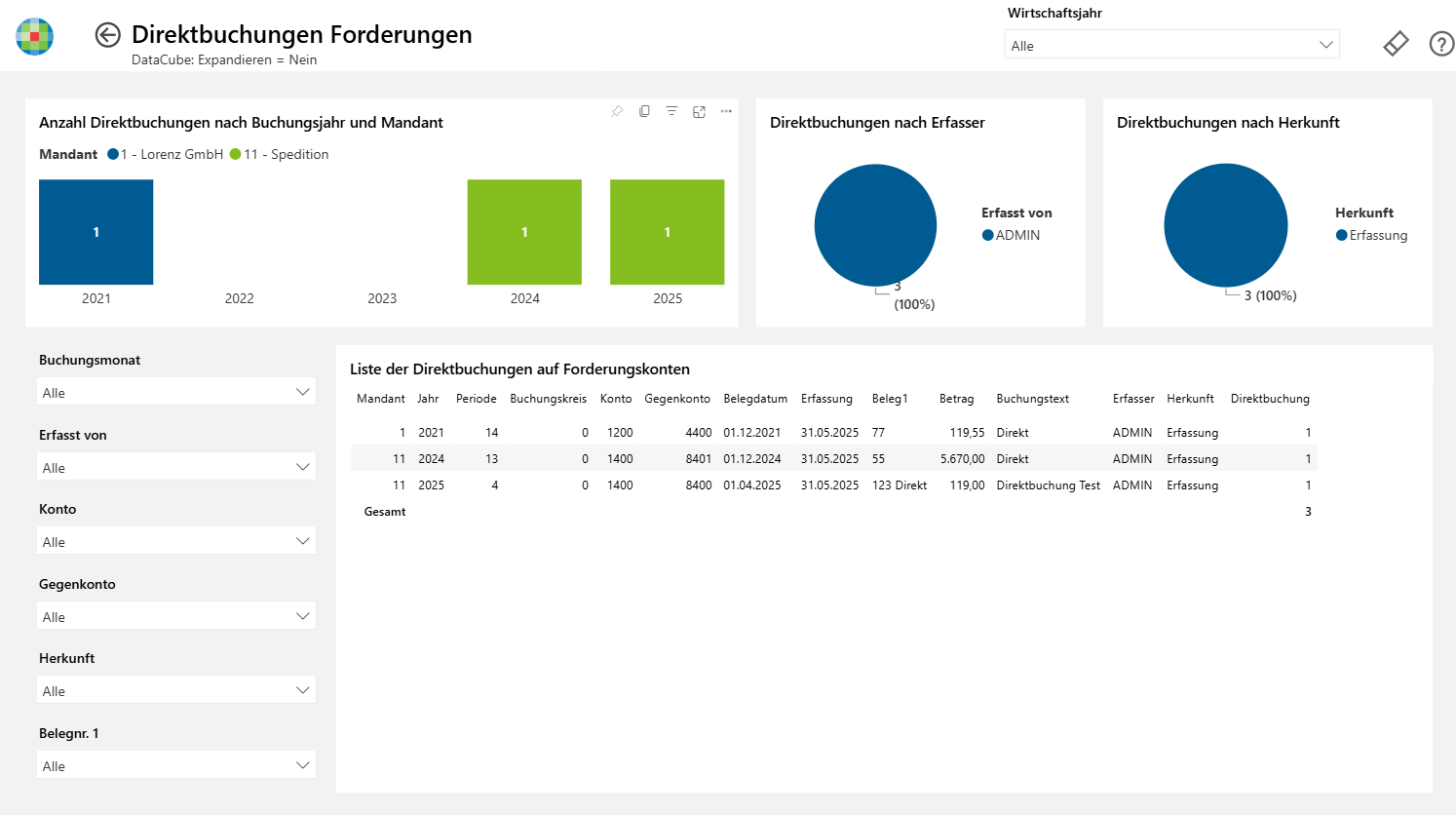Sort by the Belegdatum column header
Image resolution: width=1456 pixels, height=815 pixels.
point(755,399)
